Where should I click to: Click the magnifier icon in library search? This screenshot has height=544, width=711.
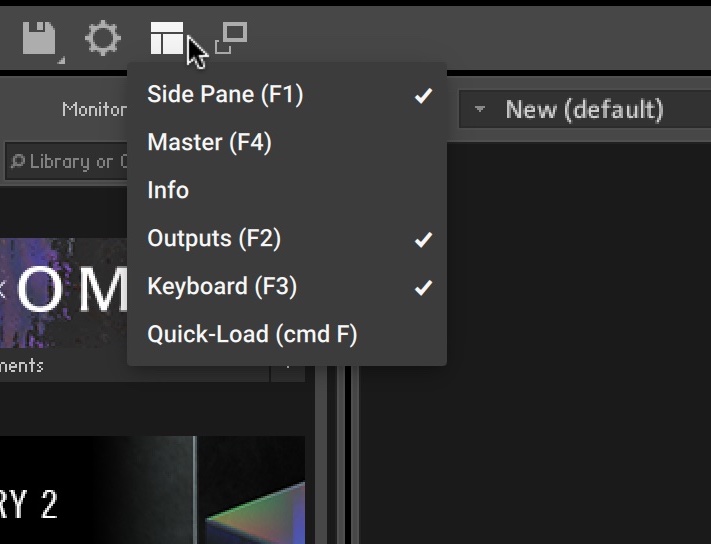point(17,162)
